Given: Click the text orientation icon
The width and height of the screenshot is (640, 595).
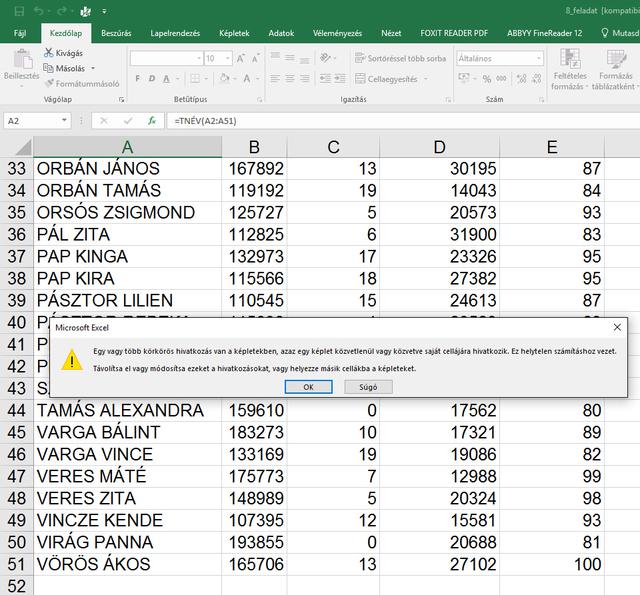Looking at the screenshot, I should click(x=325, y=58).
